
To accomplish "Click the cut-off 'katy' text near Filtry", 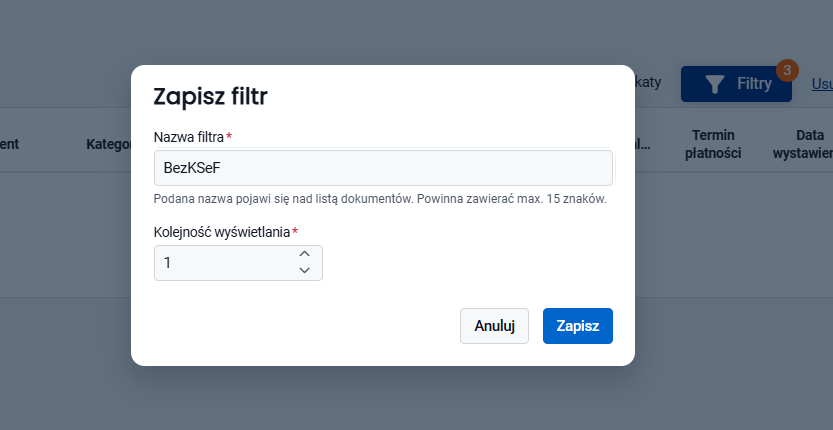I will point(648,82).
